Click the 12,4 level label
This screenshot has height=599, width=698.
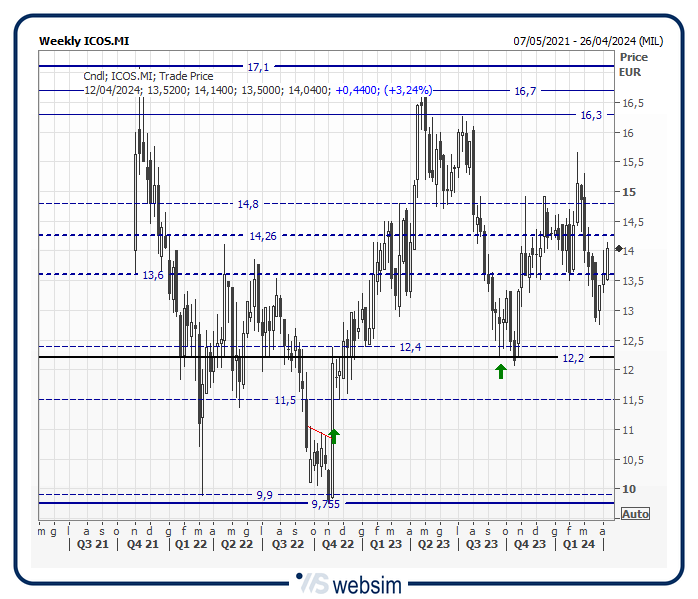[x=410, y=347]
